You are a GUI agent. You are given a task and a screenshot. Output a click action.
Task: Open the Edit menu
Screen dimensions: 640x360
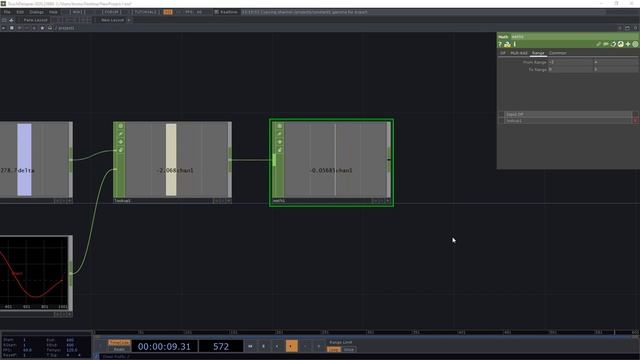pos(20,12)
